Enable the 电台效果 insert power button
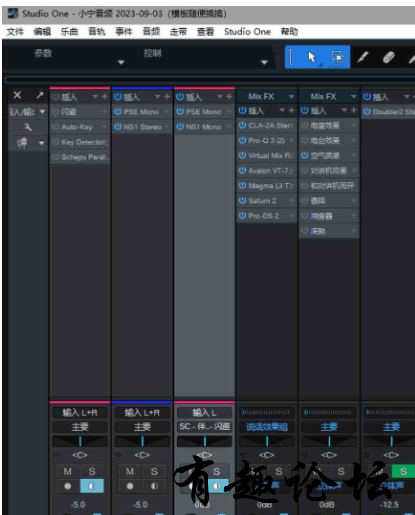This screenshot has width=415, height=515. point(304,140)
